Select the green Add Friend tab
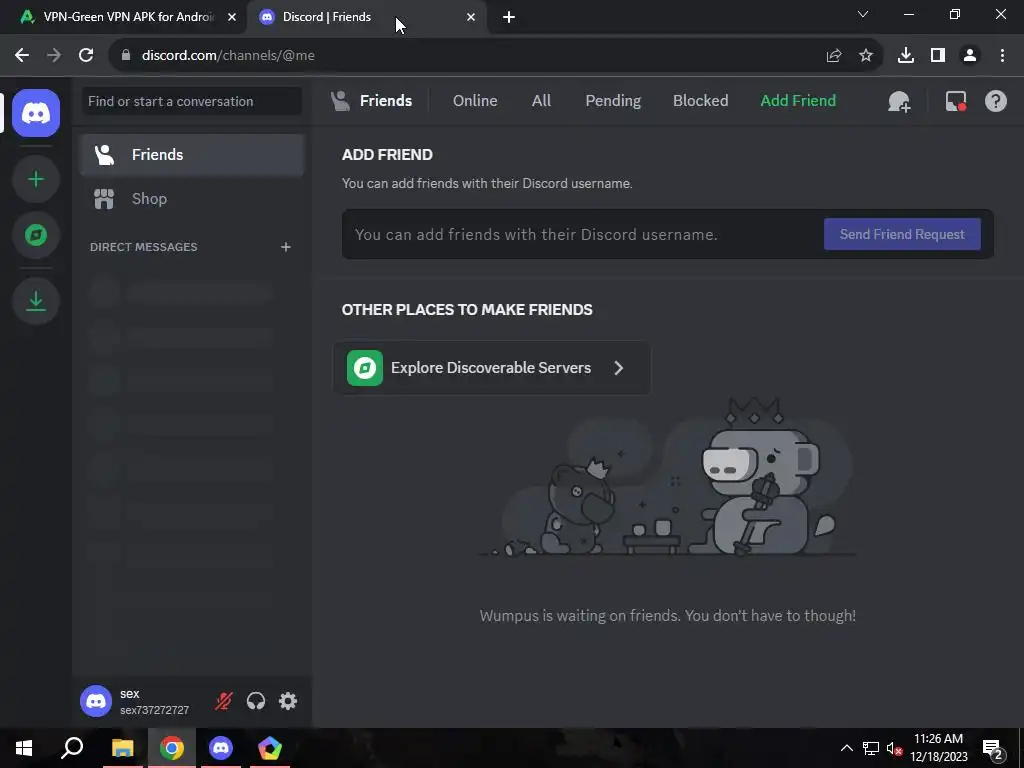Viewport: 1024px width, 768px height. [x=798, y=101]
